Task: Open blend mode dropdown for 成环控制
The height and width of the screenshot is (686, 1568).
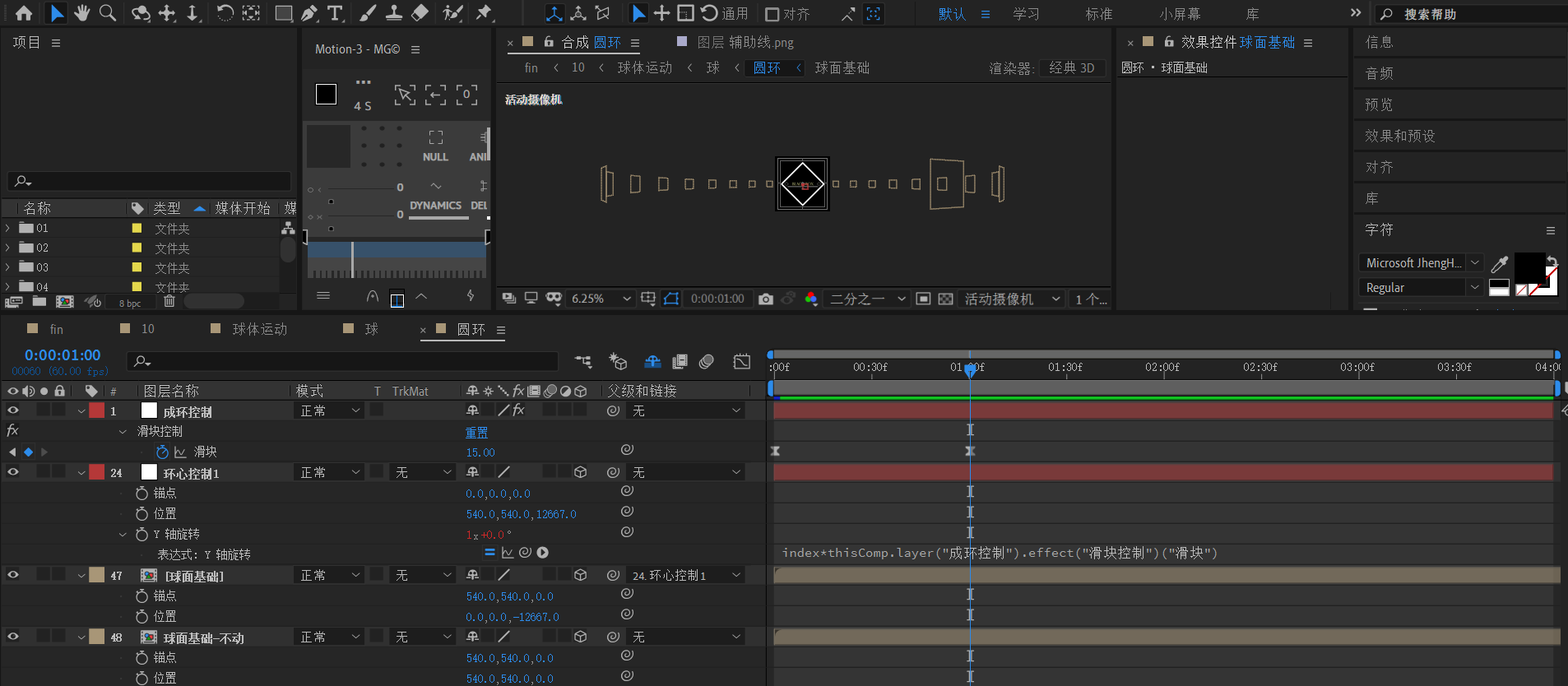Action: tap(329, 410)
